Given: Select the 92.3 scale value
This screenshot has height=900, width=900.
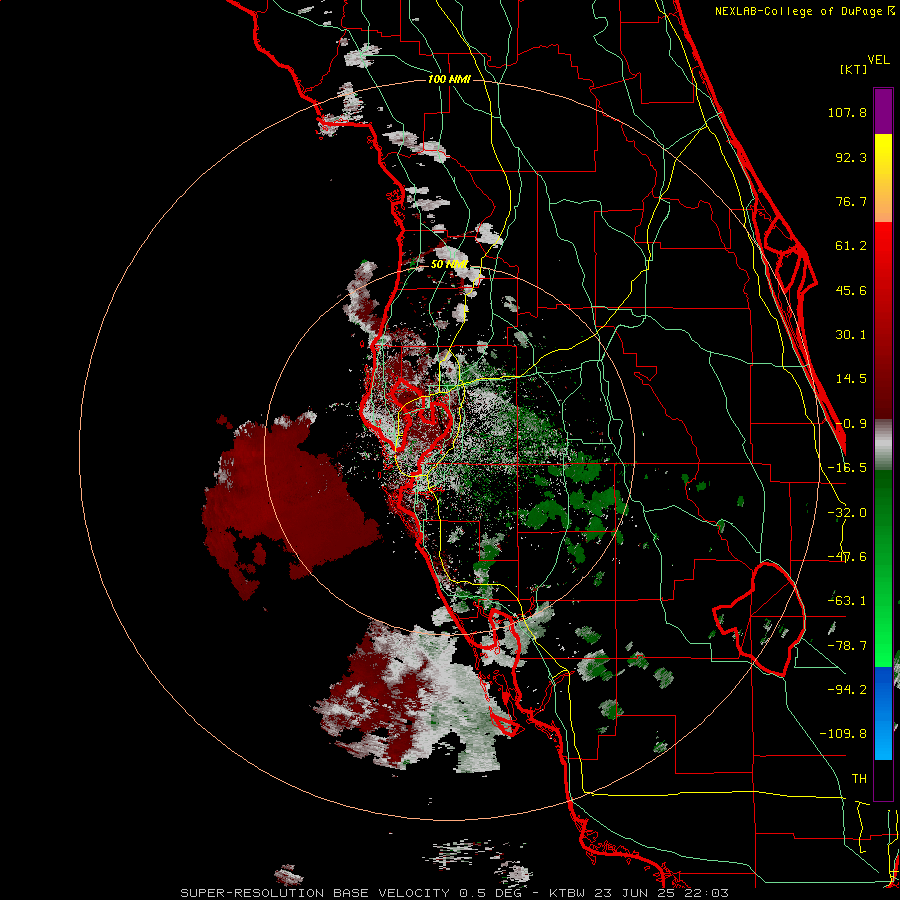Looking at the screenshot, I should (851, 157).
